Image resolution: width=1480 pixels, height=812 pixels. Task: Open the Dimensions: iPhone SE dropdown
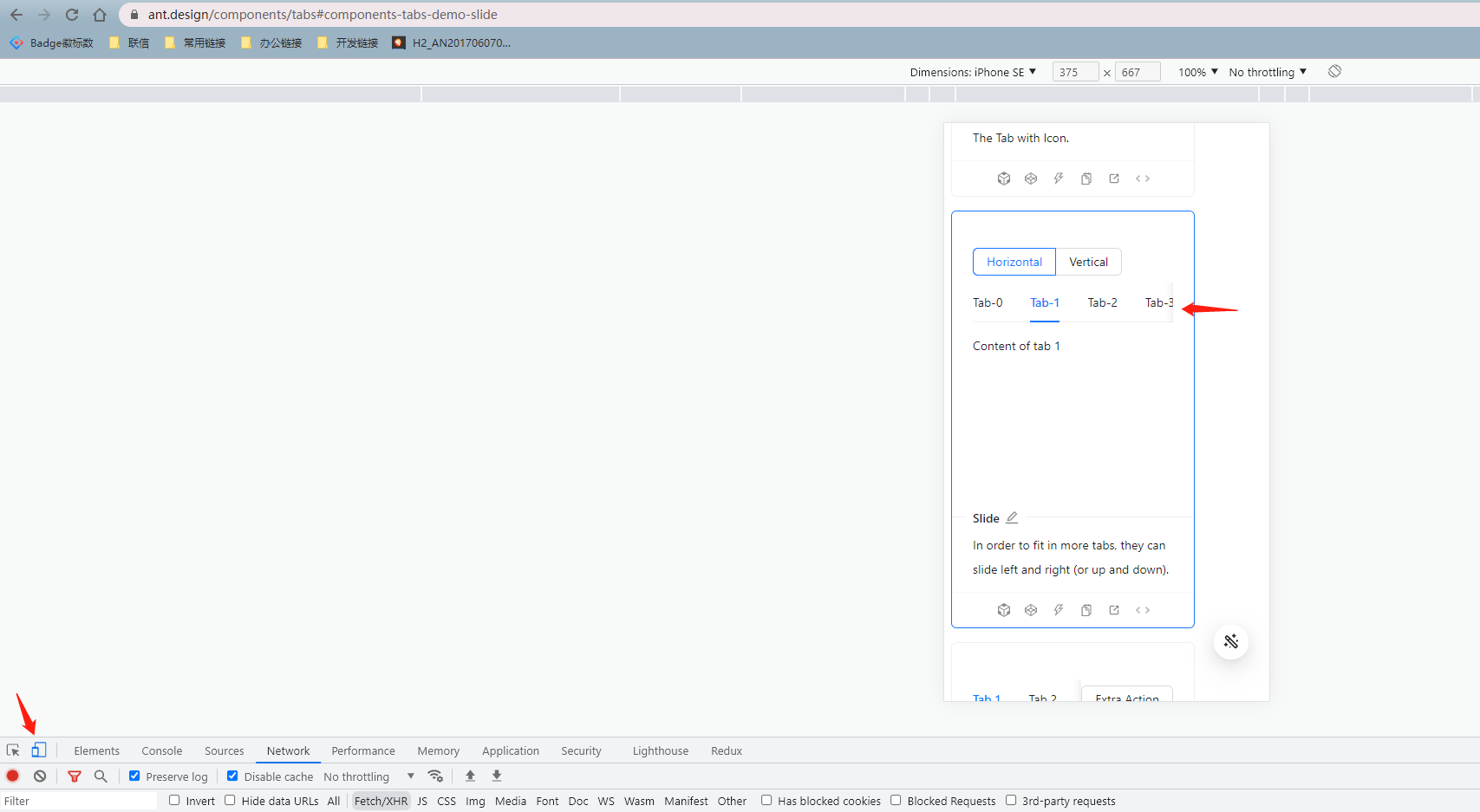click(x=973, y=72)
